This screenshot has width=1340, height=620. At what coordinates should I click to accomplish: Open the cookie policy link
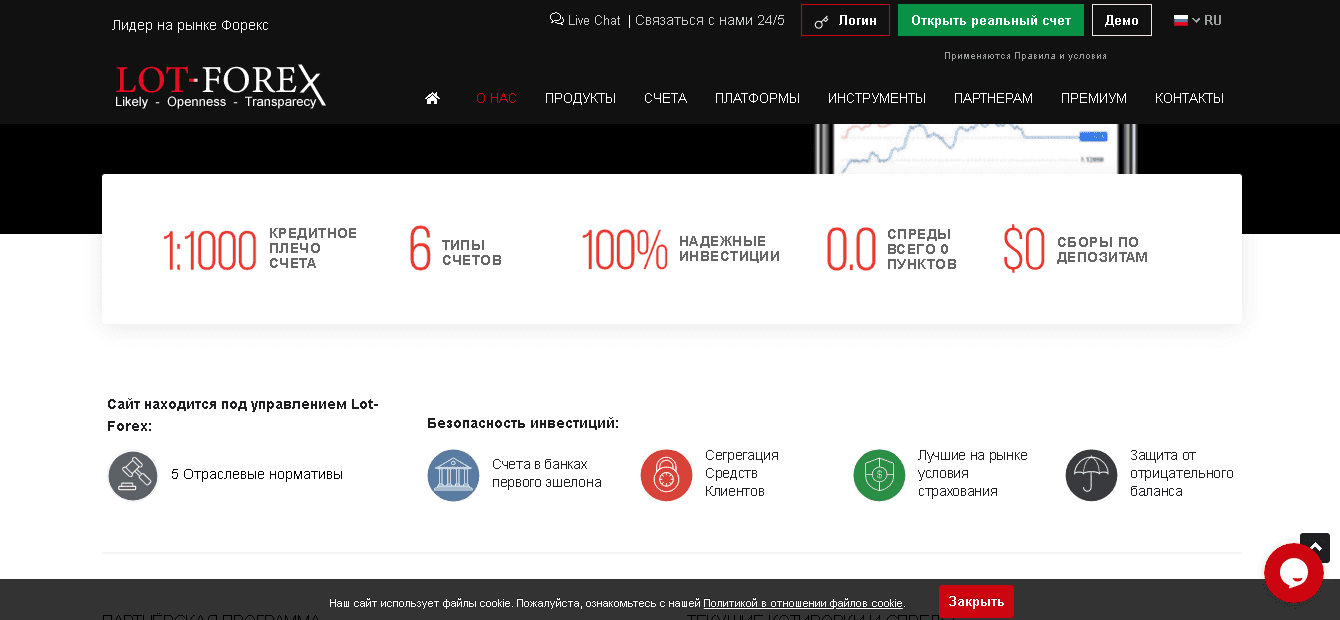(802, 603)
